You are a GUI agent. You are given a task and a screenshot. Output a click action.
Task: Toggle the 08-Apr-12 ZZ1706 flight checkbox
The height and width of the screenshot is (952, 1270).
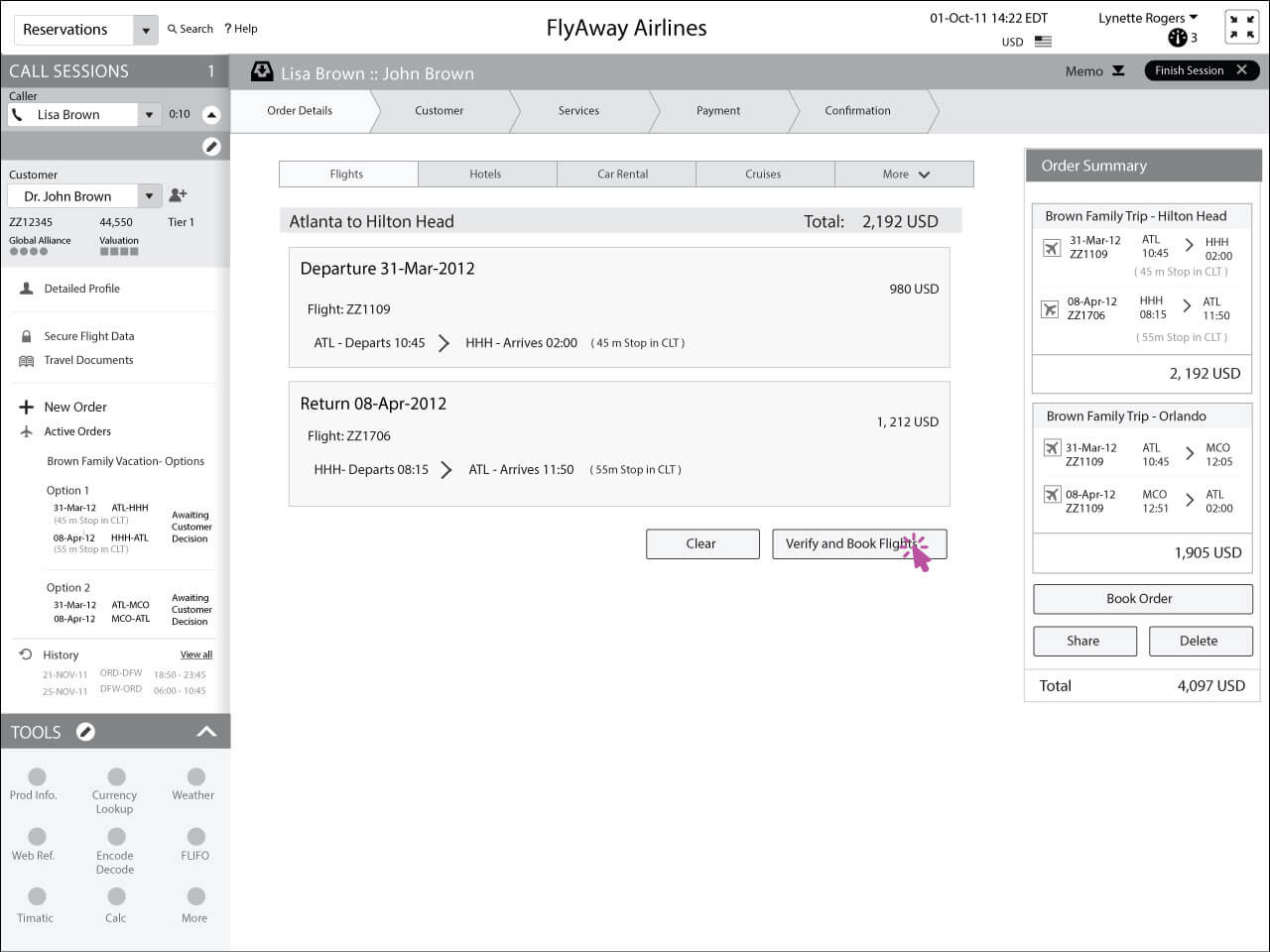pos(1050,309)
